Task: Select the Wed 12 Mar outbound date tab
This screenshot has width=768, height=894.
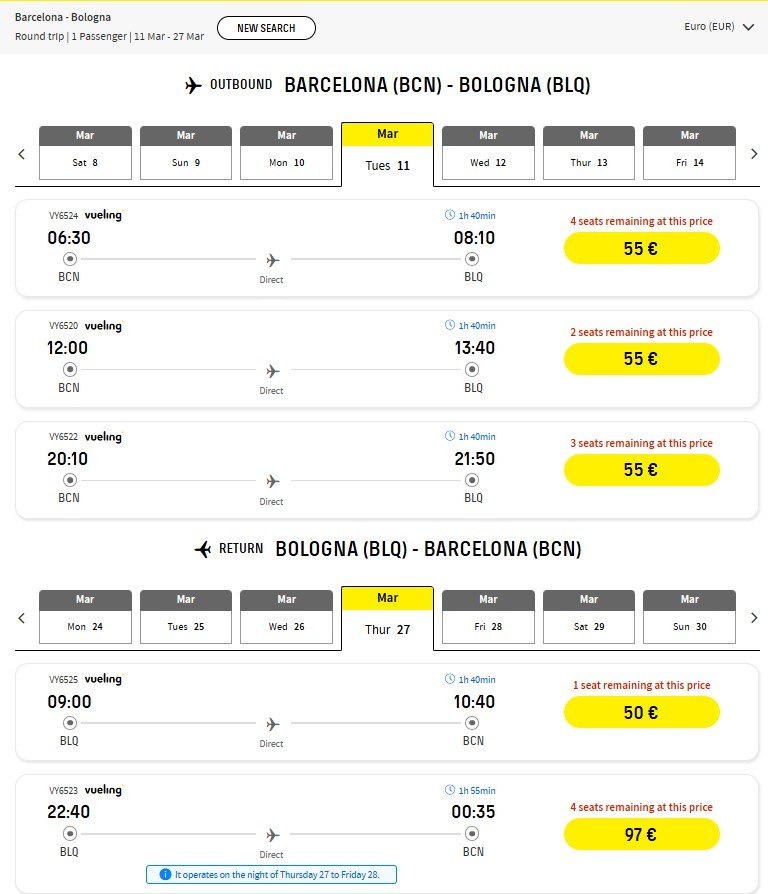Action: [x=488, y=153]
